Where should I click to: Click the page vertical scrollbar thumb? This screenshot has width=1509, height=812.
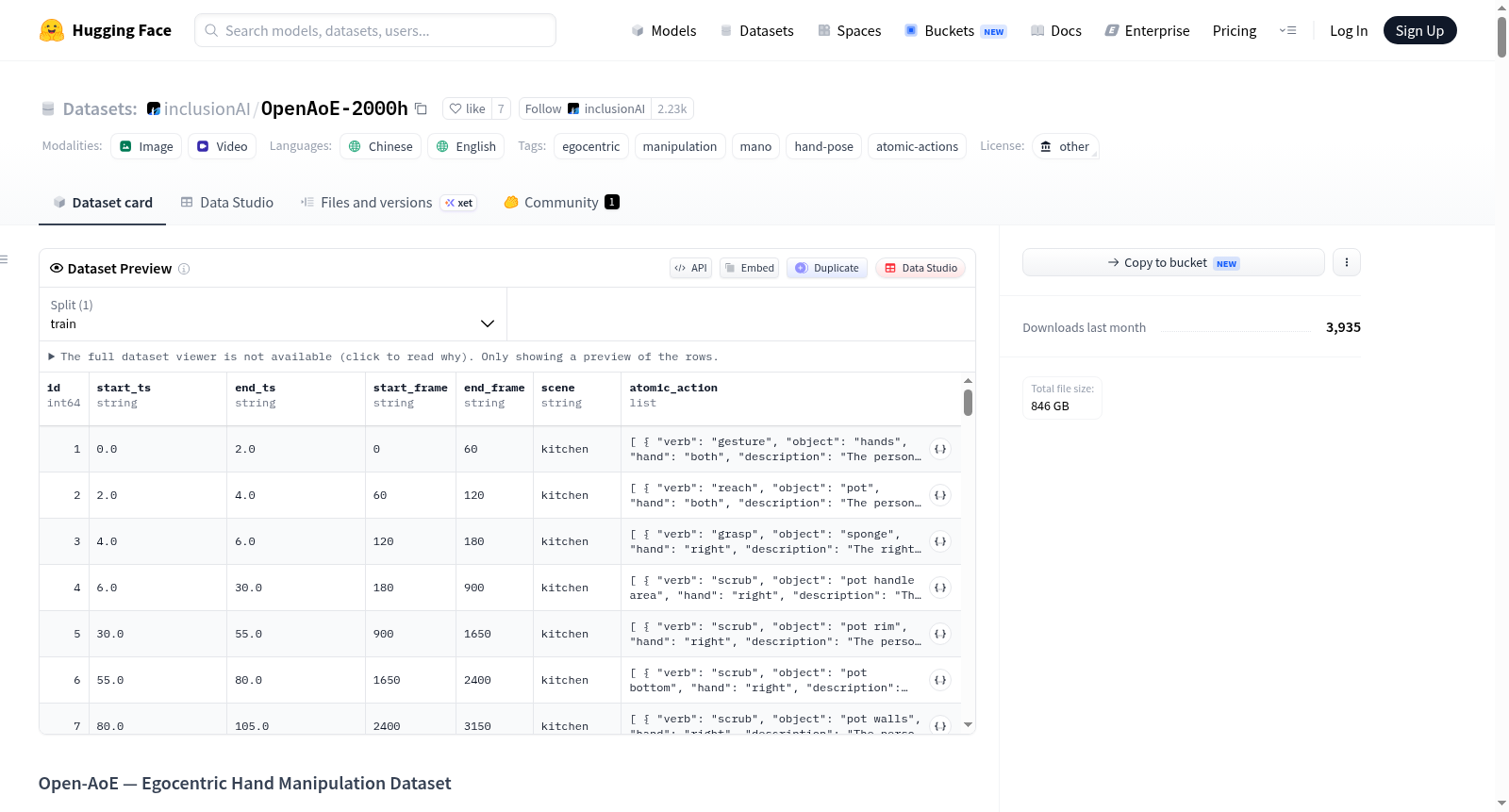coord(1501,37)
